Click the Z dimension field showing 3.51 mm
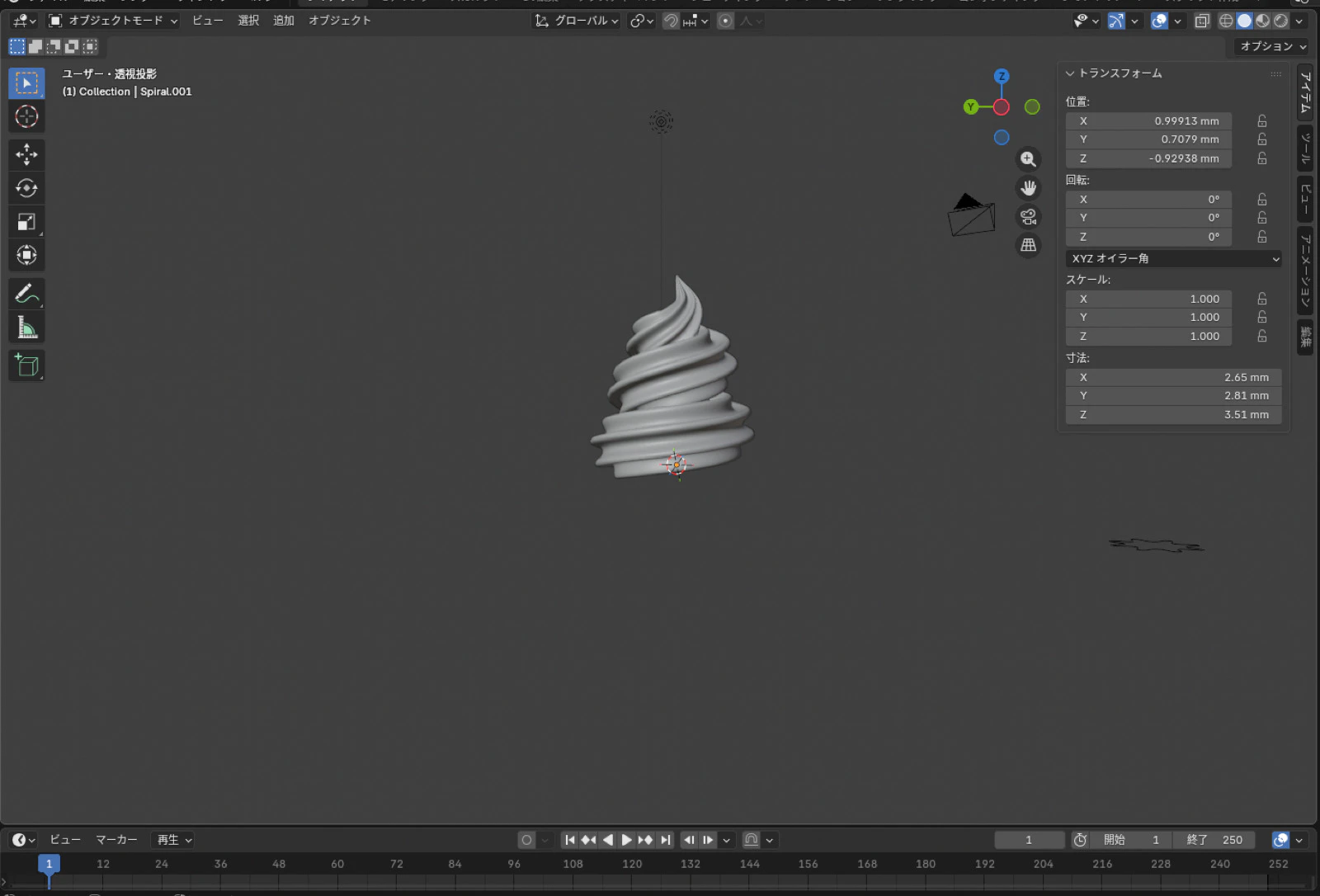 click(1172, 414)
